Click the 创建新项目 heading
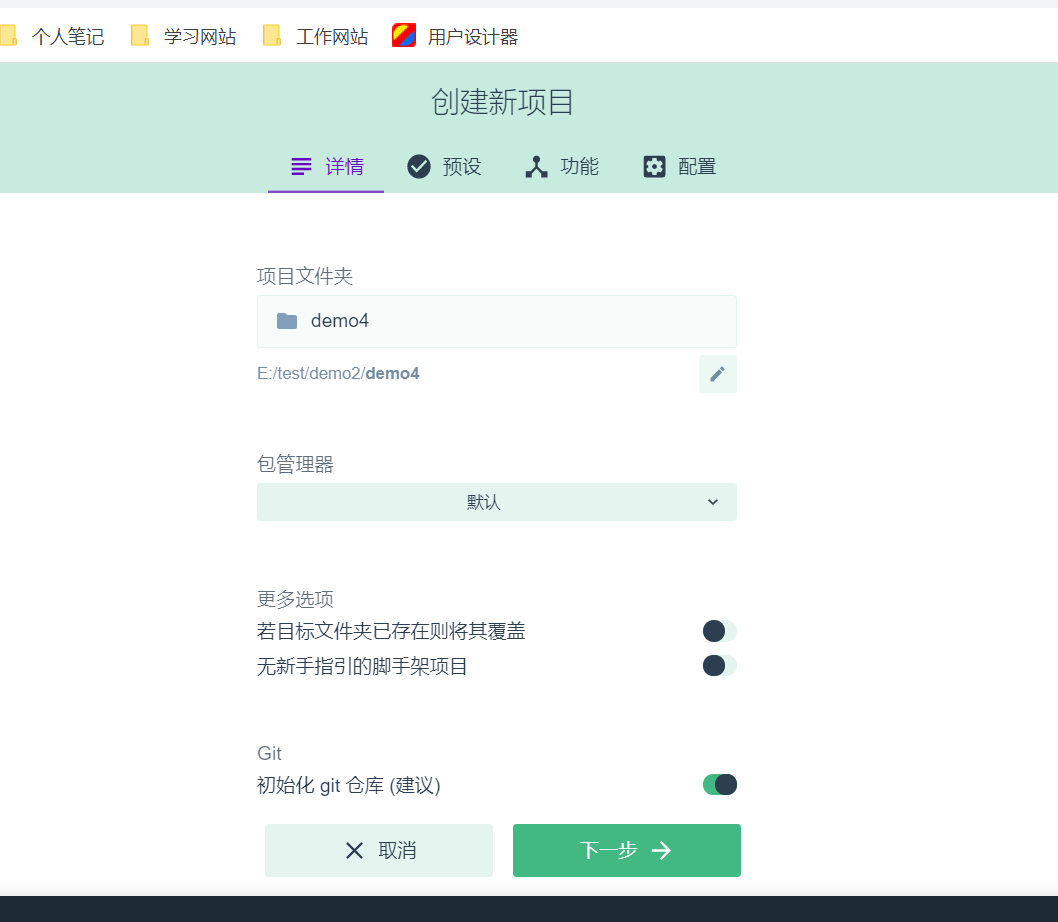This screenshot has height=922, width=1058. 503,102
